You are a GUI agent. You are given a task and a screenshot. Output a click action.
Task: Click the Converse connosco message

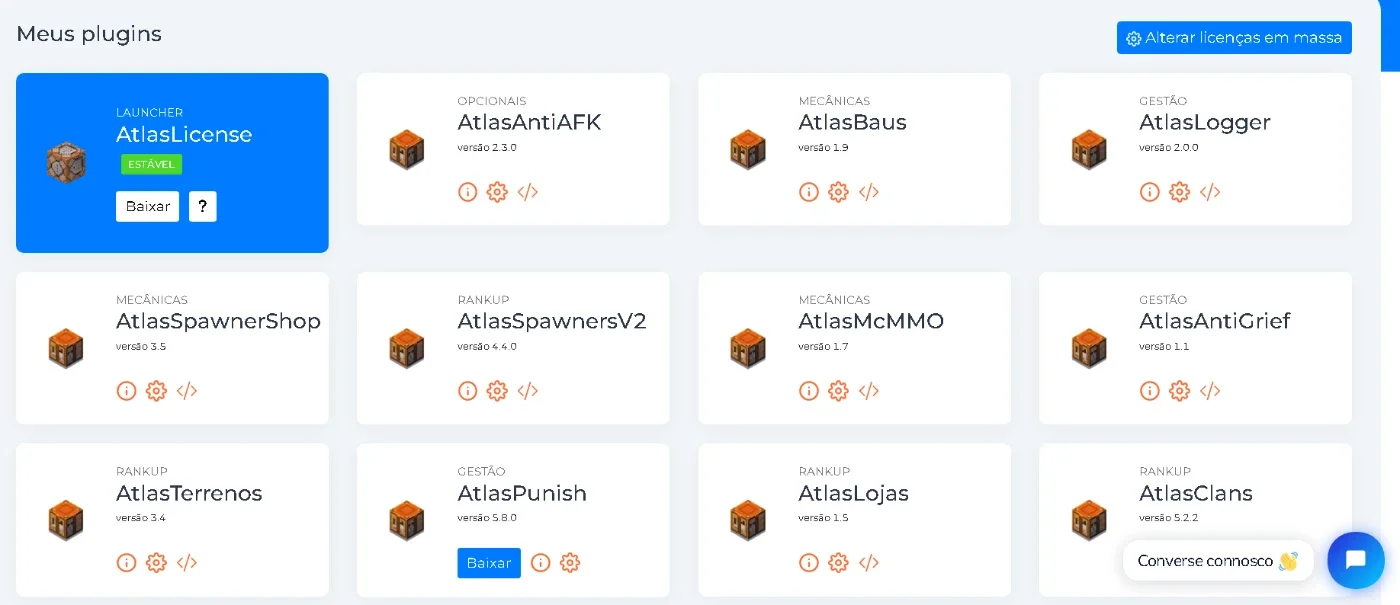(1218, 561)
